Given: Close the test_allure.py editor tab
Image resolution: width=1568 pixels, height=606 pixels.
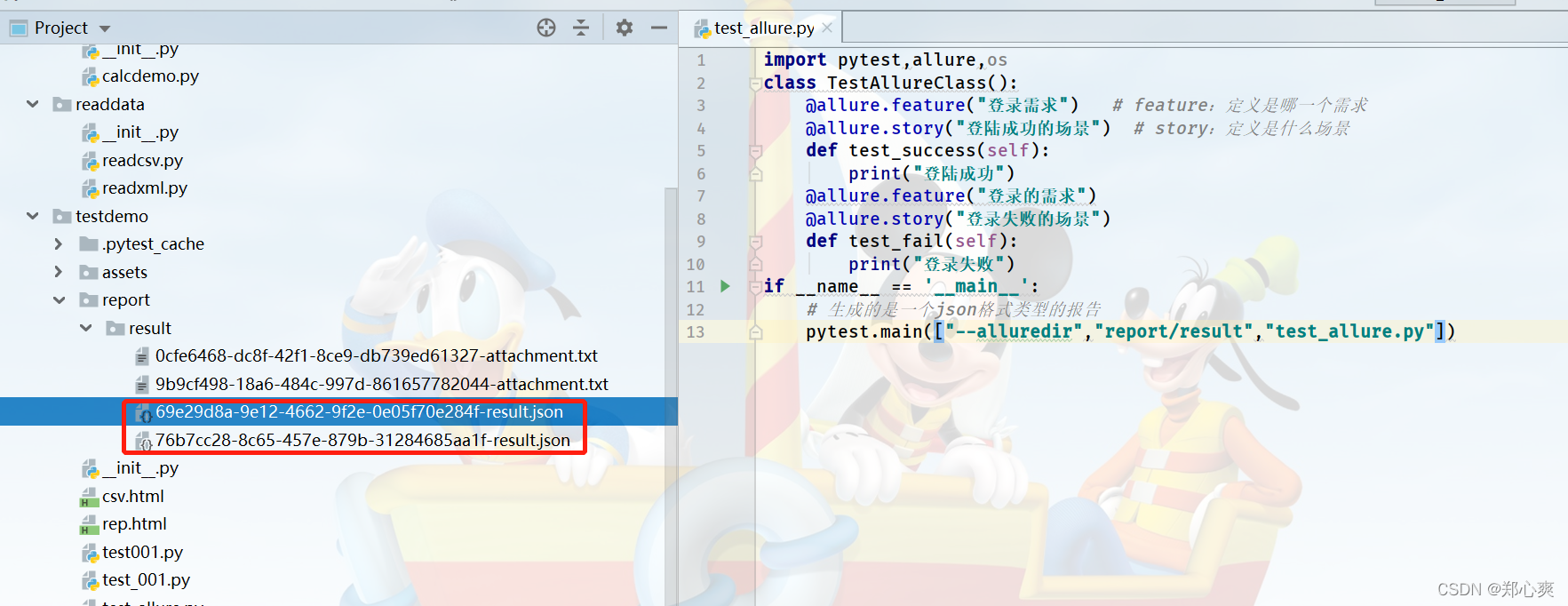Looking at the screenshot, I should [827, 28].
